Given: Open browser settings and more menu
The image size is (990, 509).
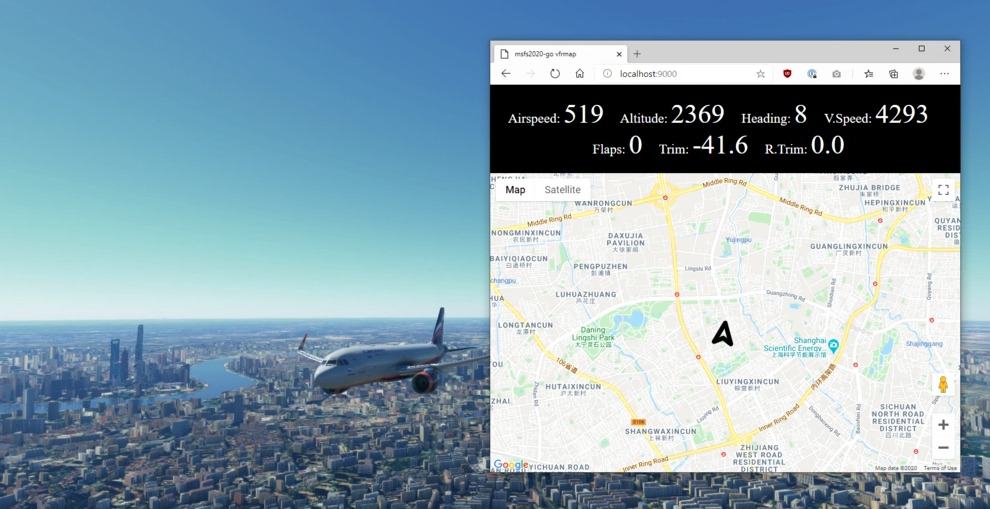Looking at the screenshot, I should [x=945, y=74].
